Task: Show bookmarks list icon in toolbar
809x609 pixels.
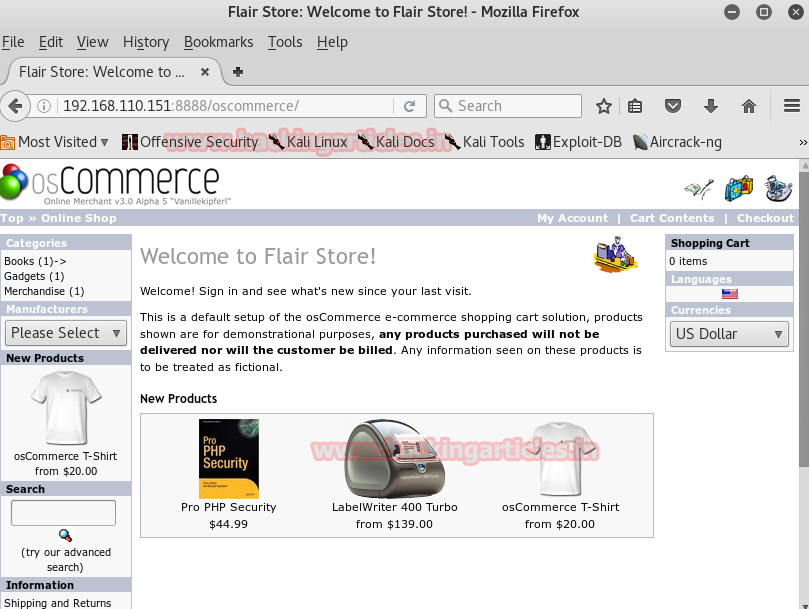Action: 635,106
